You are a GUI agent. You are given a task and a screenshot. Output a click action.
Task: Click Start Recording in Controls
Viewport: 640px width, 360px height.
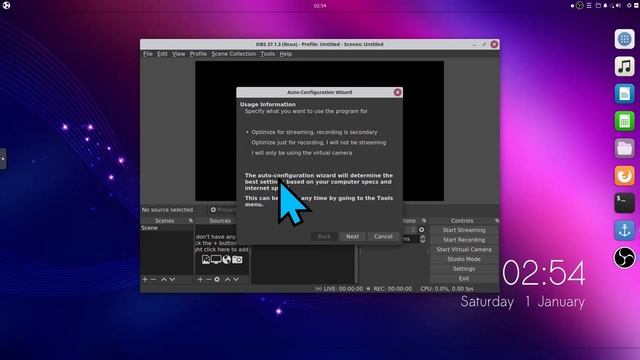(x=464, y=240)
